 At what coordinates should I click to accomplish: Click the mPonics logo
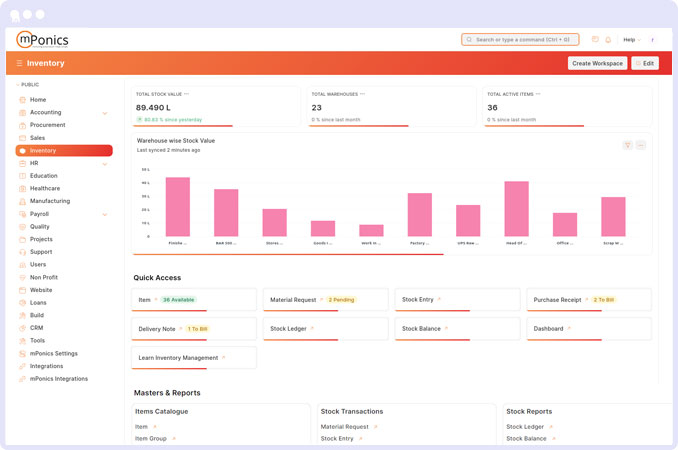pyautogui.click(x=42, y=40)
